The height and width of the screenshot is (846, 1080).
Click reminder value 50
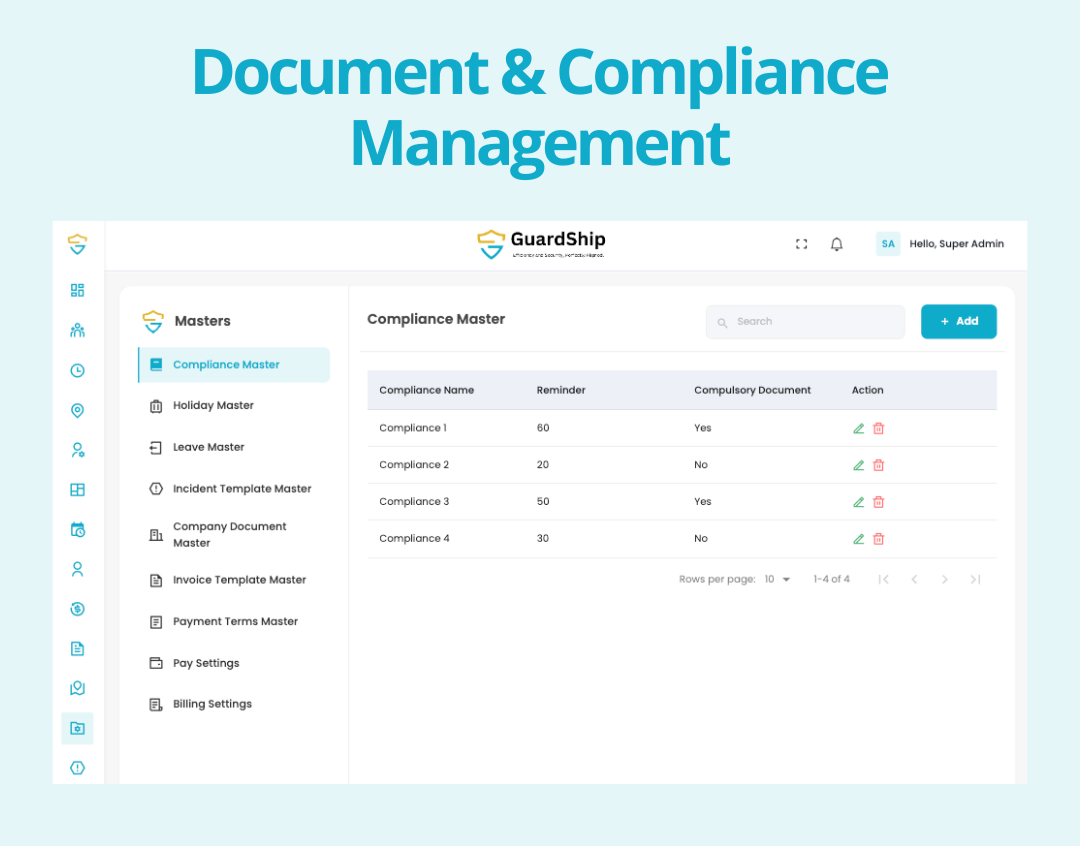(543, 502)
